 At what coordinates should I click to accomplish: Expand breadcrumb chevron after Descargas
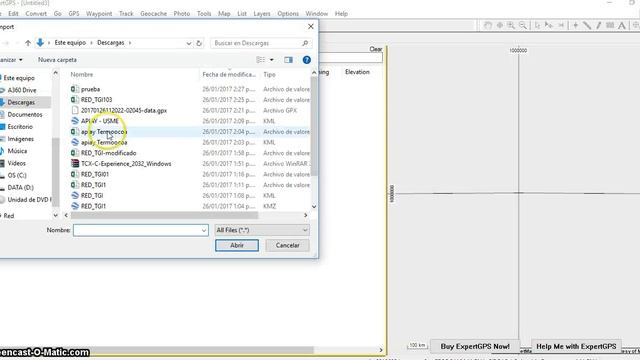point(130,42)
